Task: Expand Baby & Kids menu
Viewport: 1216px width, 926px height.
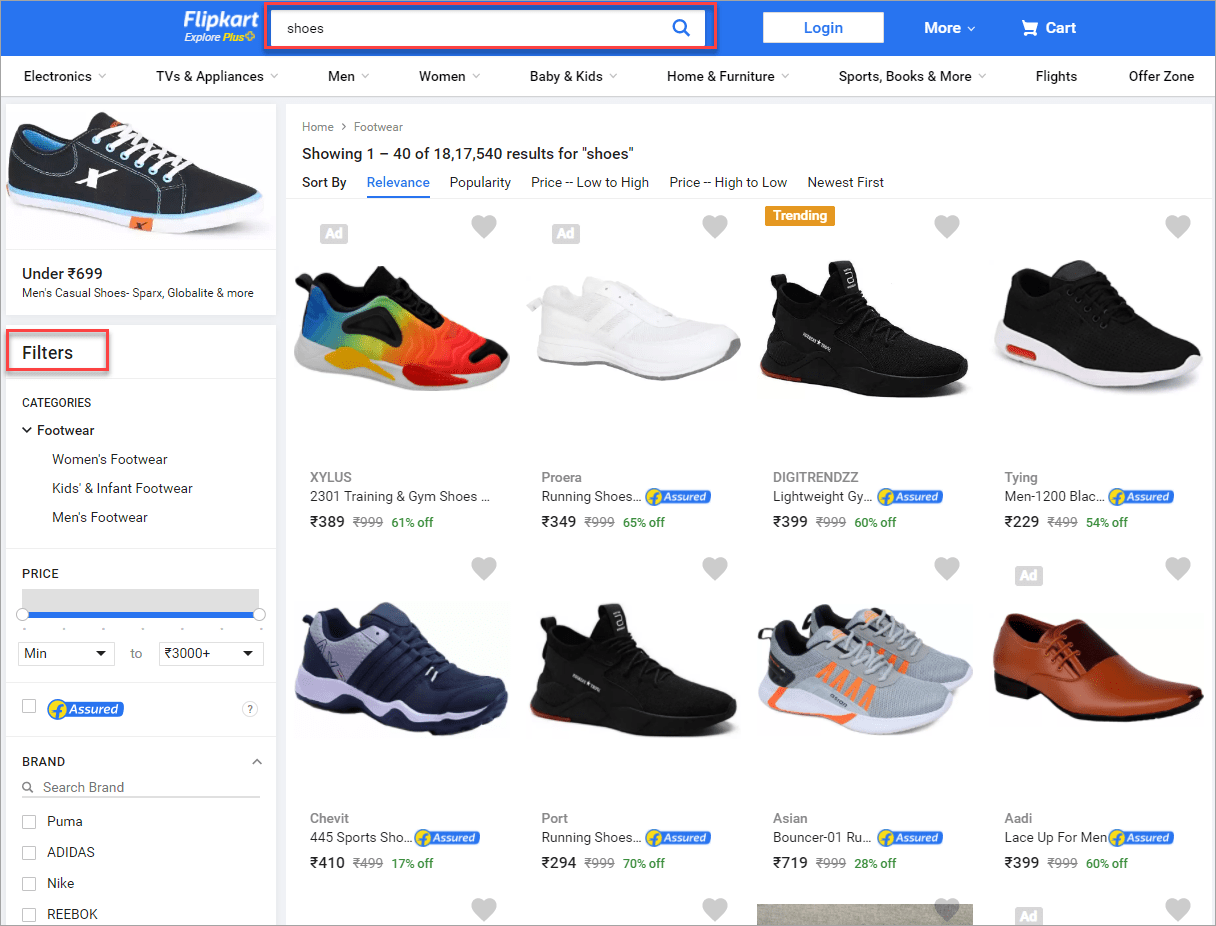Action: (573, 76)
